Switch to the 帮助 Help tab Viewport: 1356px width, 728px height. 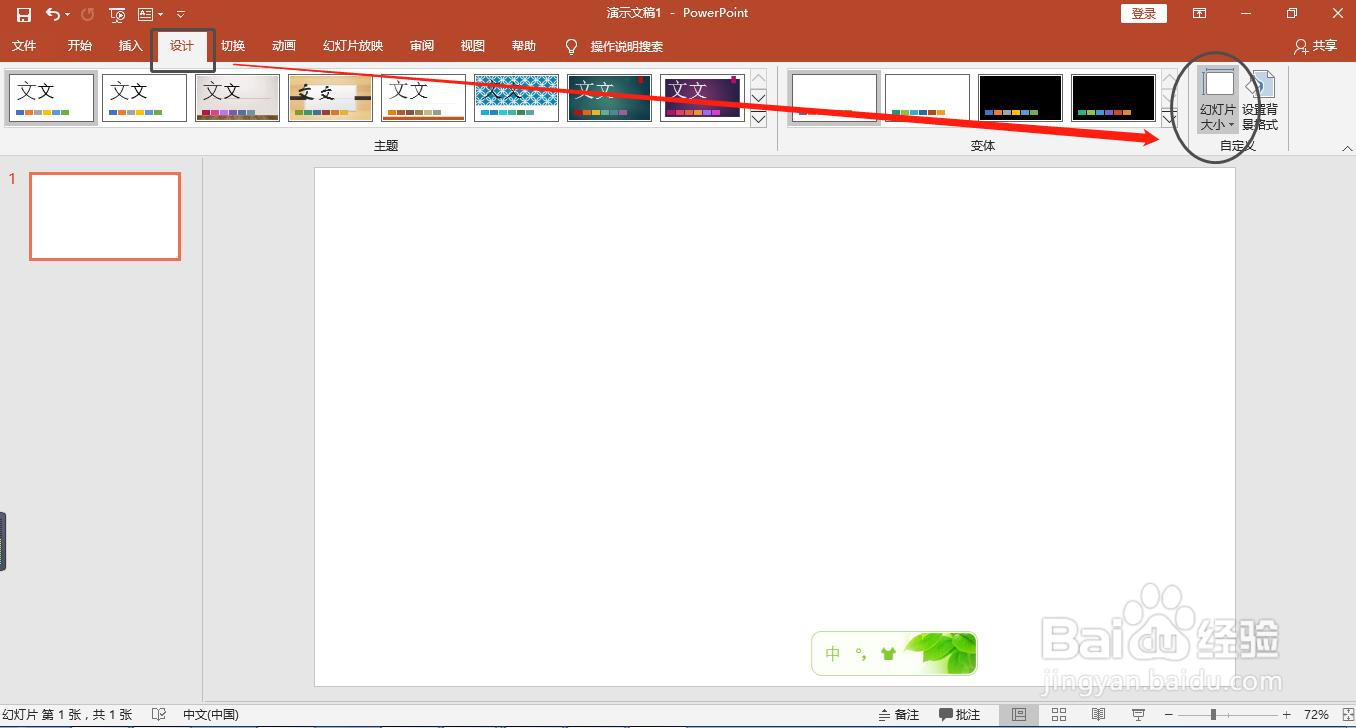click(x=524, y=46)
